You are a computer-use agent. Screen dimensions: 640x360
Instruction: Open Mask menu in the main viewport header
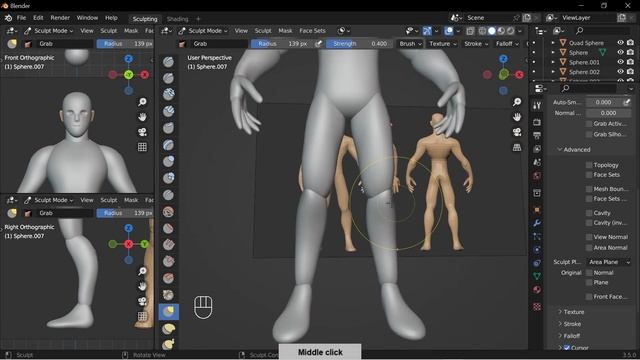(x=285, y=31)
